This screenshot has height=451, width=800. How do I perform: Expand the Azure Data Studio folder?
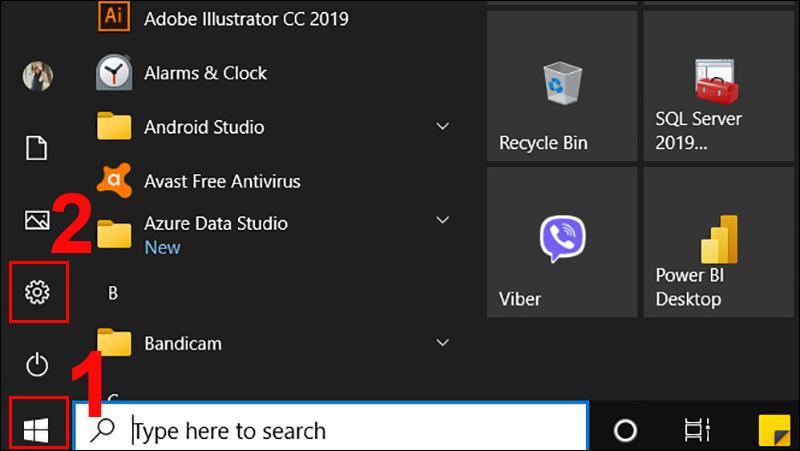442,220
